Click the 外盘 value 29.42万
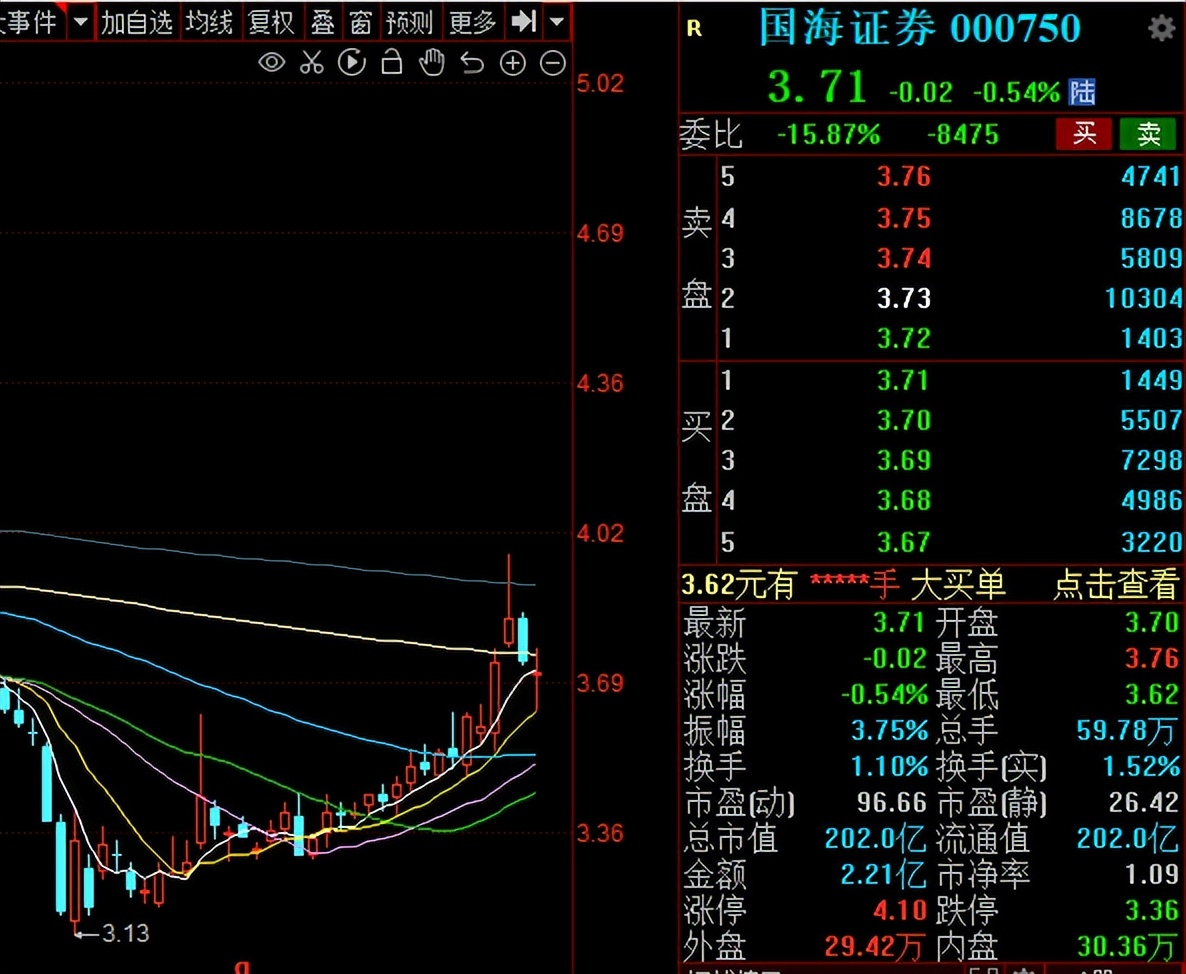This screenshot has height=974, width=1186. (x=875, y=946)
